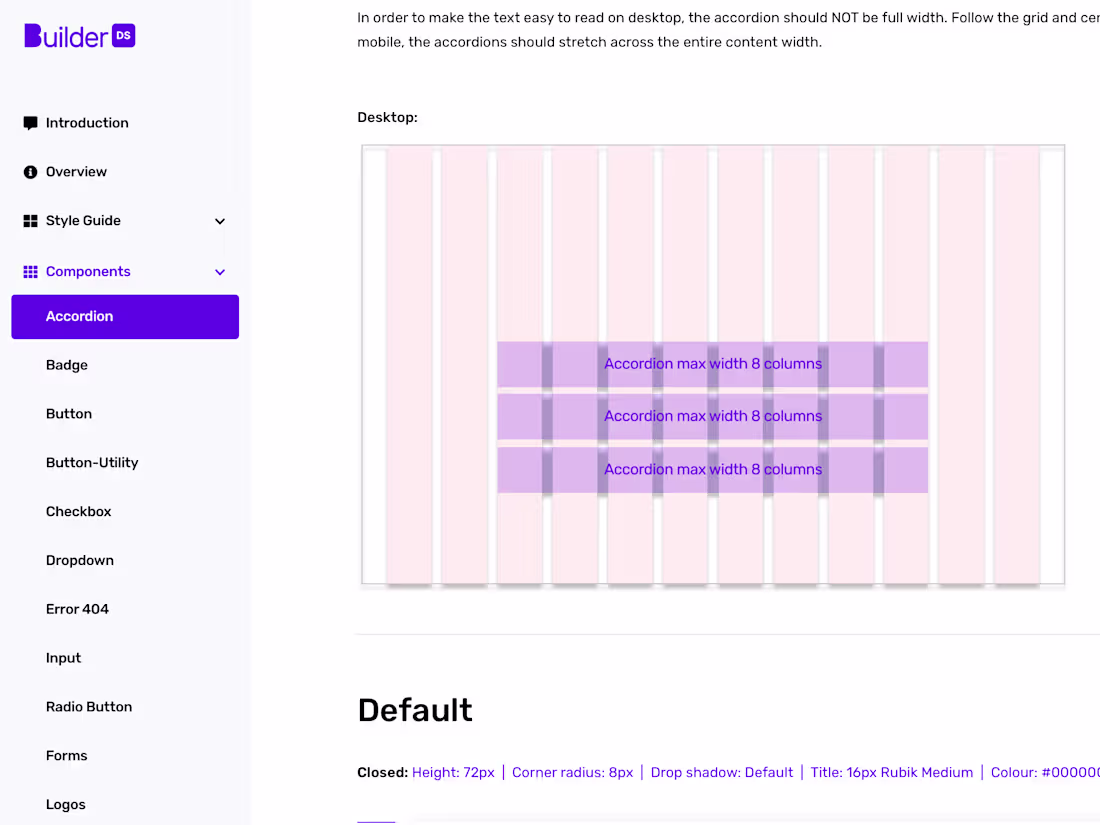This screenshot has height=825, width=1100.
Task: Select the Accordion sidebar entry
Action: [79, 316]
